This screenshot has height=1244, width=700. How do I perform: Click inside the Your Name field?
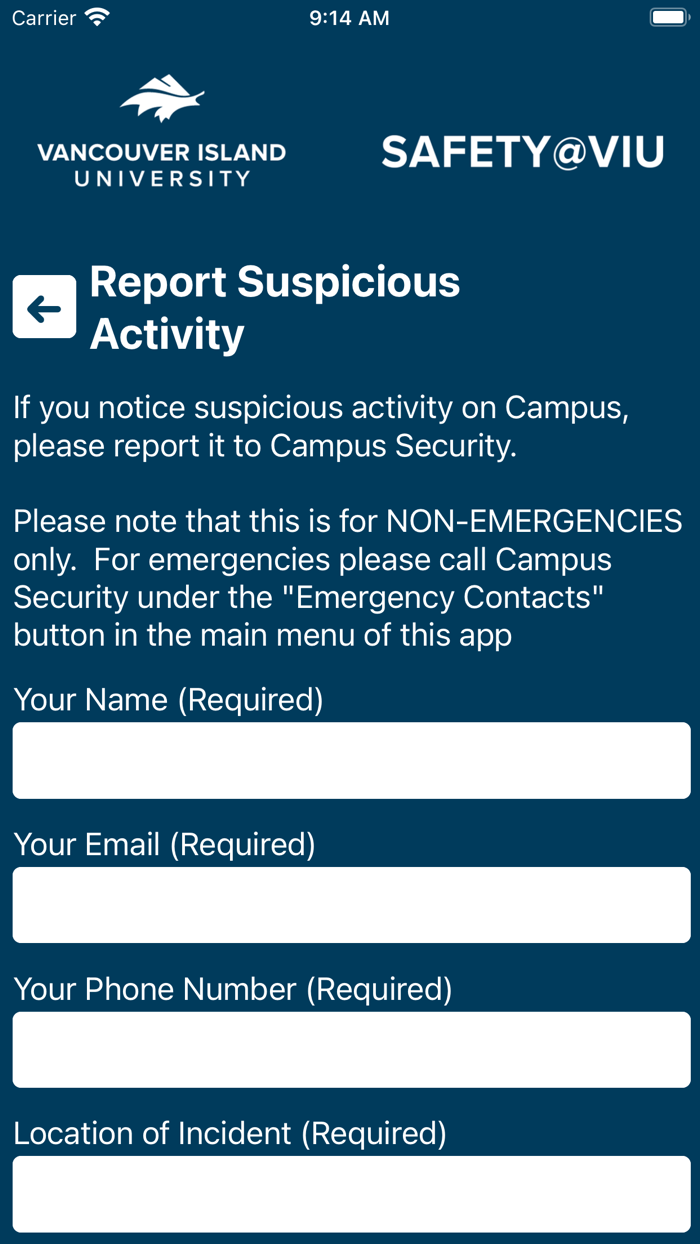pos(350,760)
